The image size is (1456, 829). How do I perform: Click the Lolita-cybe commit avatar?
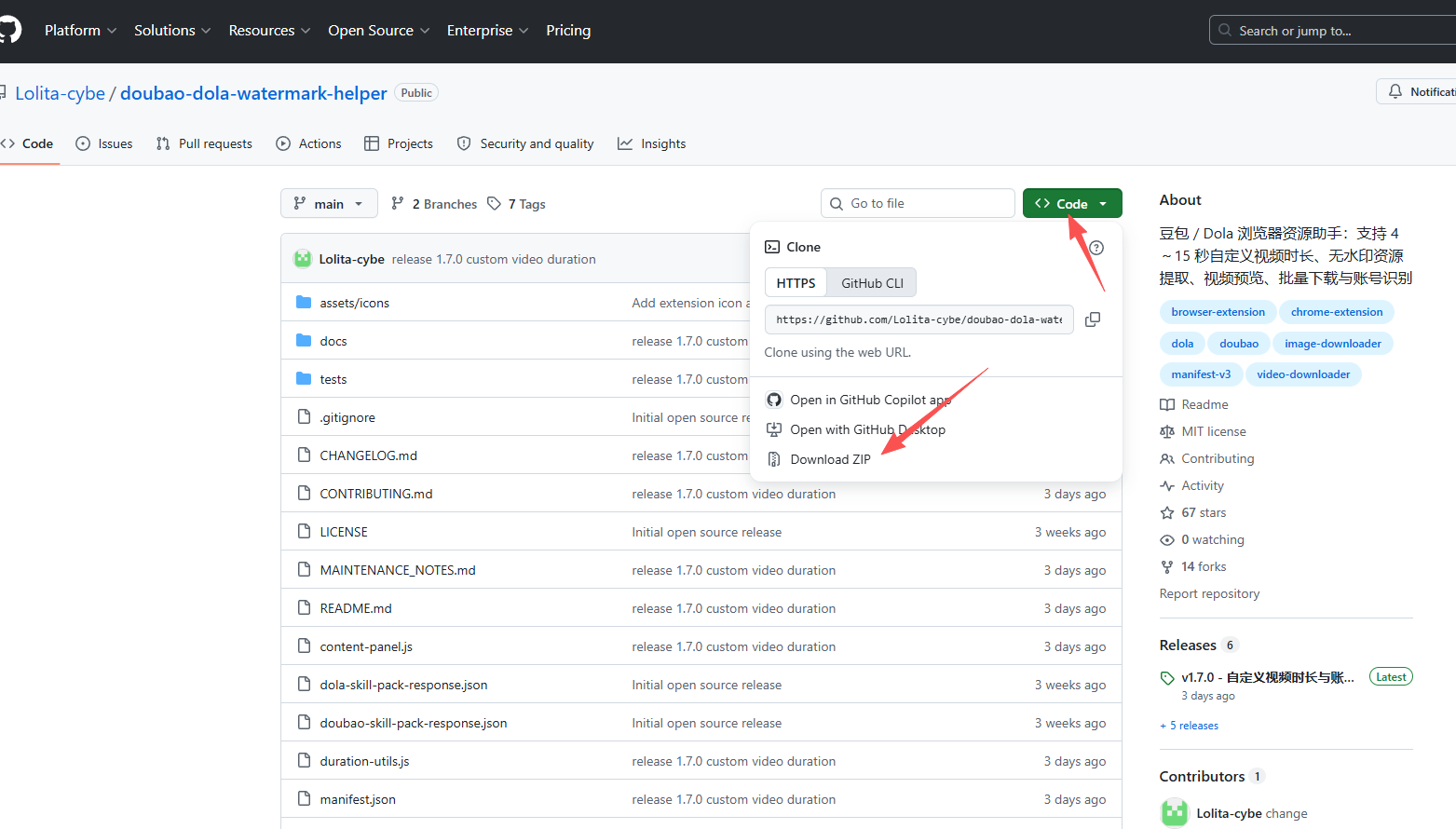[x=303, y=259]
